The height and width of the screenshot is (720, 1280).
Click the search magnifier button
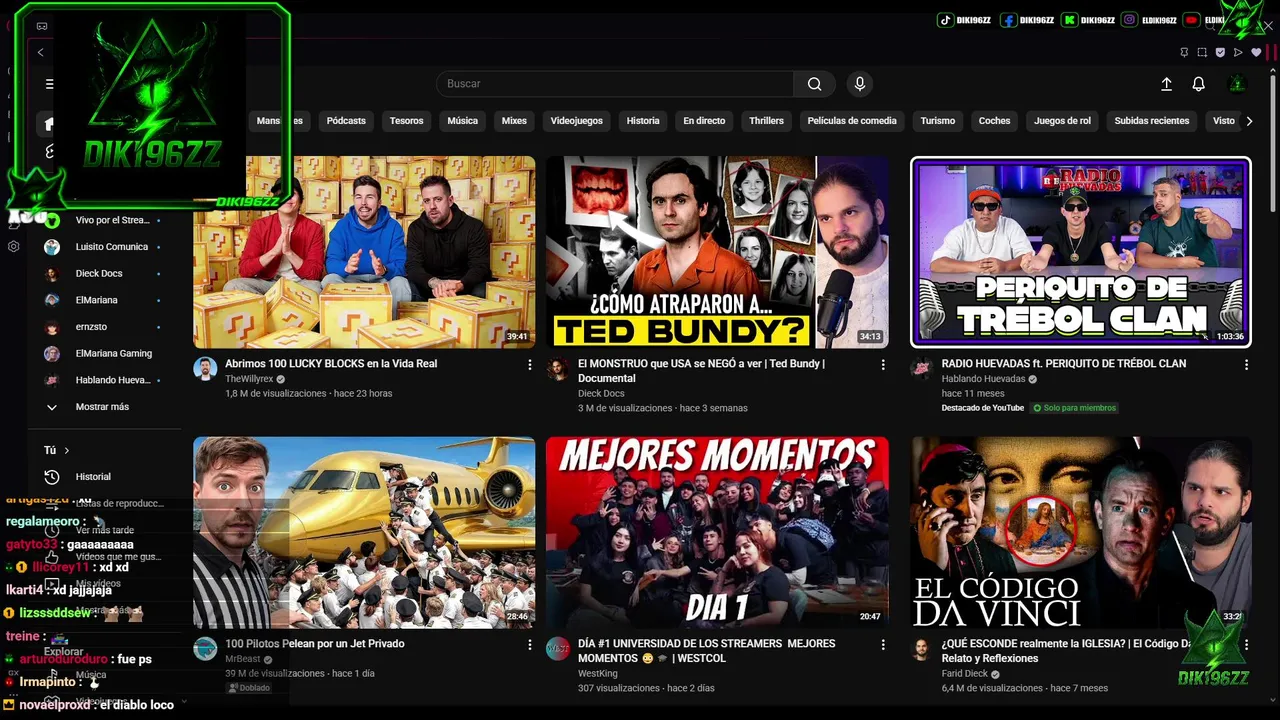click(815, 84)
